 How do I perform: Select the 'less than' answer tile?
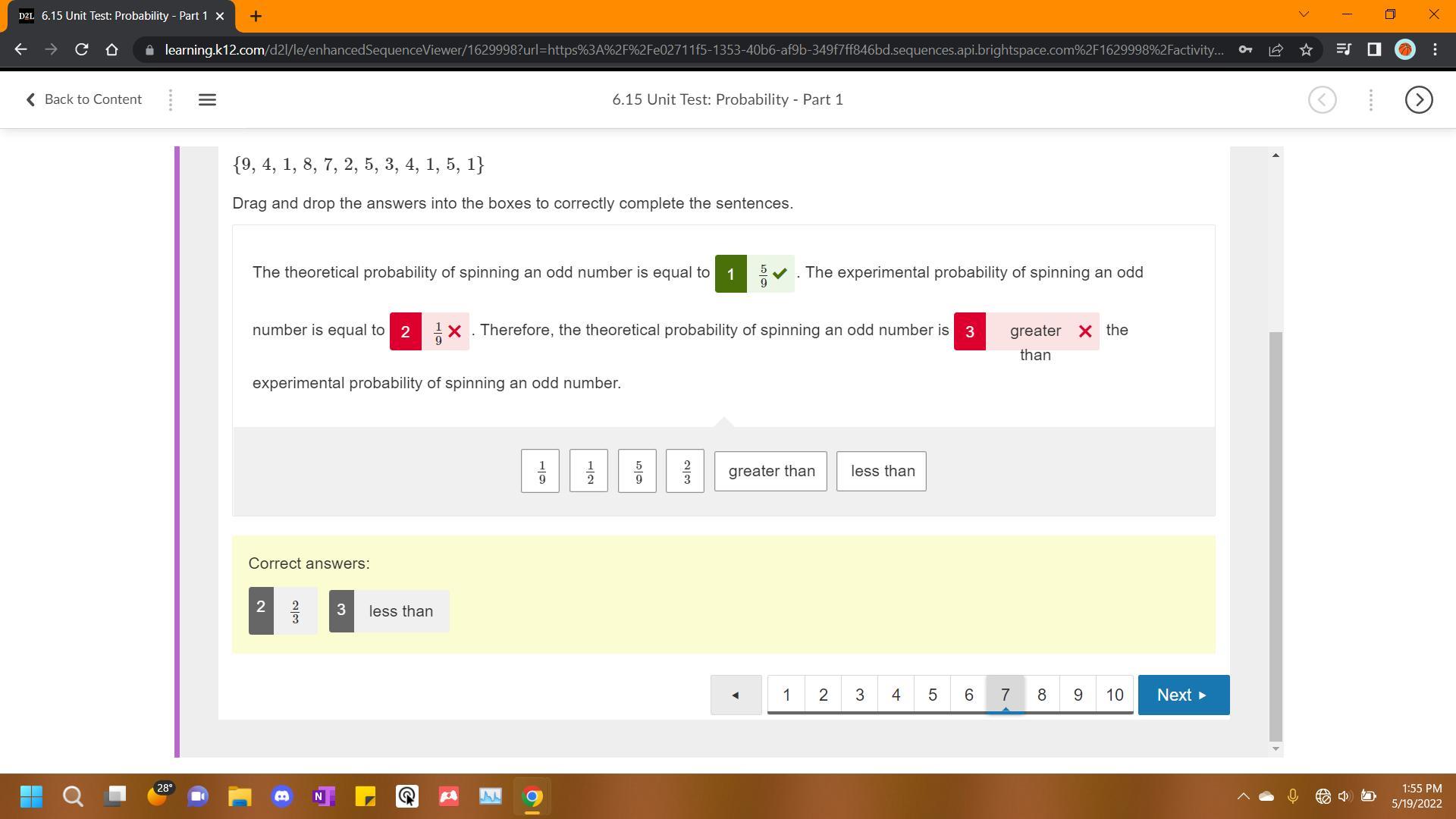click(881, 471)
